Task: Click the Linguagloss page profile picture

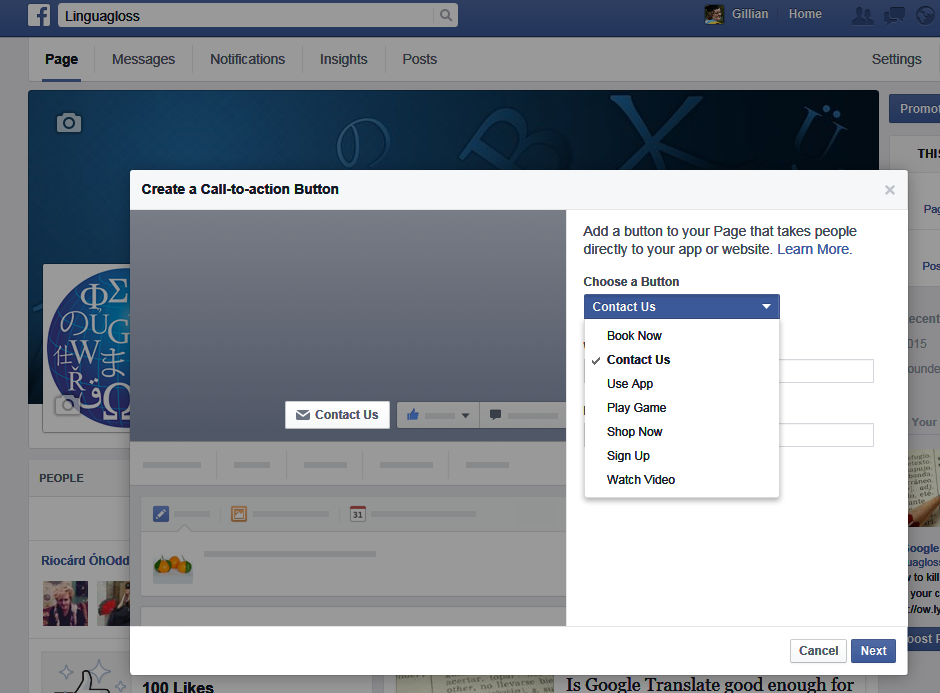Action: [86, 348]
